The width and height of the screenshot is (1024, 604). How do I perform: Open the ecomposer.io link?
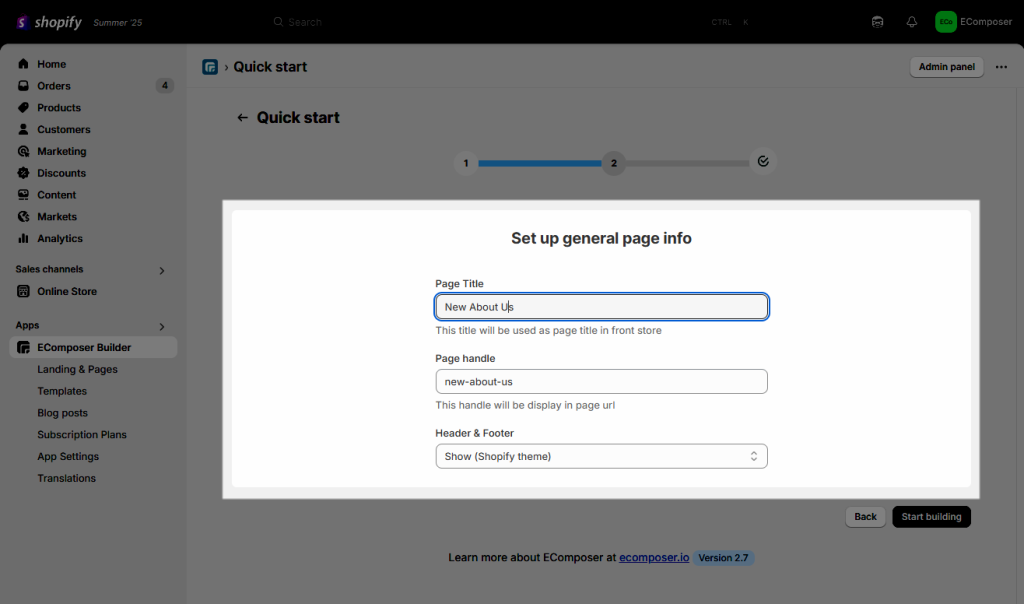click(654, 557)
